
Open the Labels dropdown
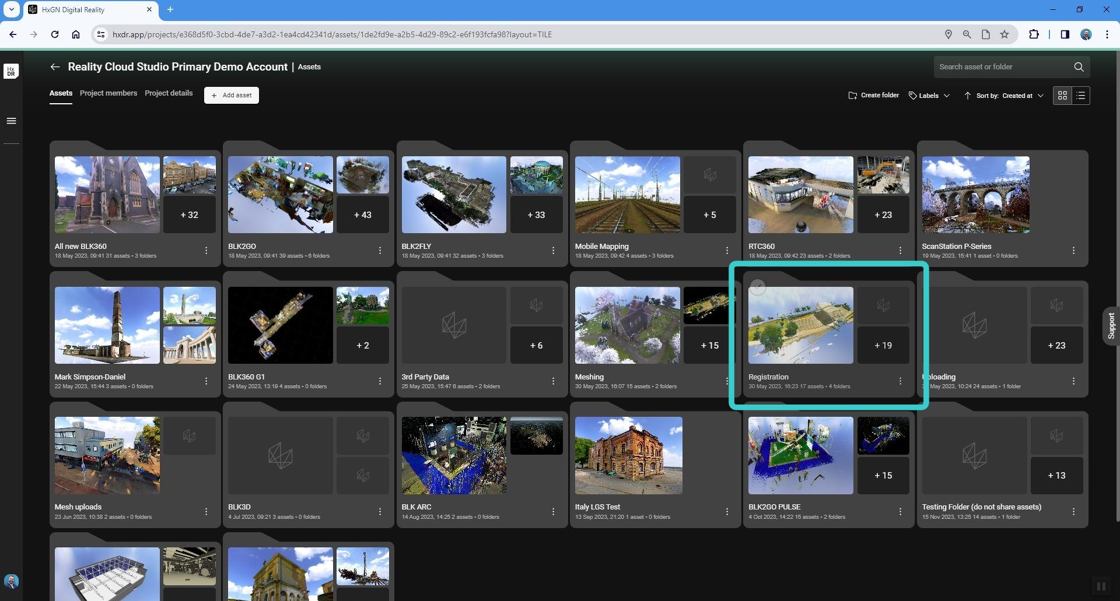[929, 95]
